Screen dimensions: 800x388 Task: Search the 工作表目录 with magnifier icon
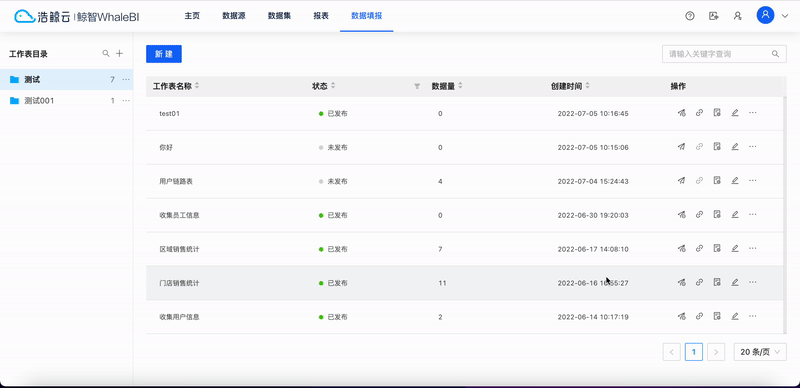pos(106,53)
